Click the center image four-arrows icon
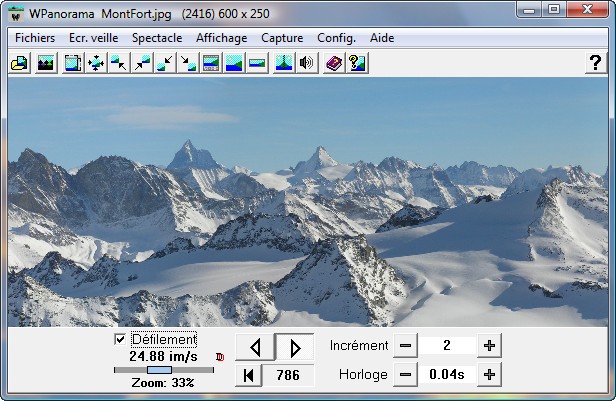This screenshot has height=401, width=616. click(96, 63)
